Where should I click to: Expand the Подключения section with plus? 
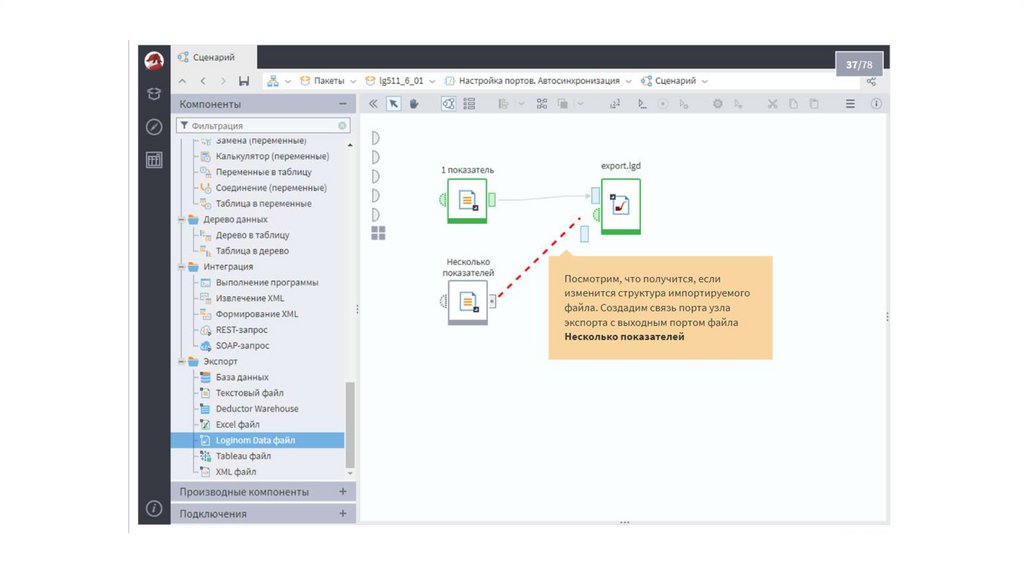coord(342,513)
